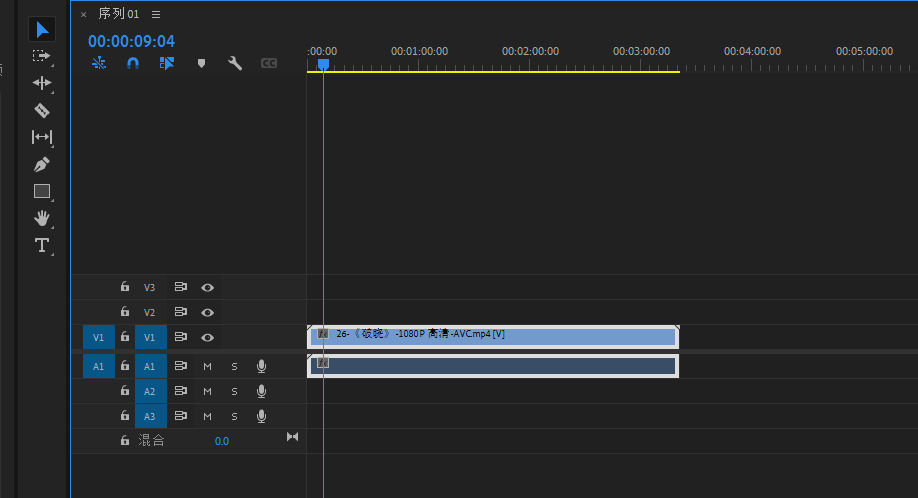Open the 序列01 panel menu
This screenshot has width=918, height=498.
click(x=155, y=14)
